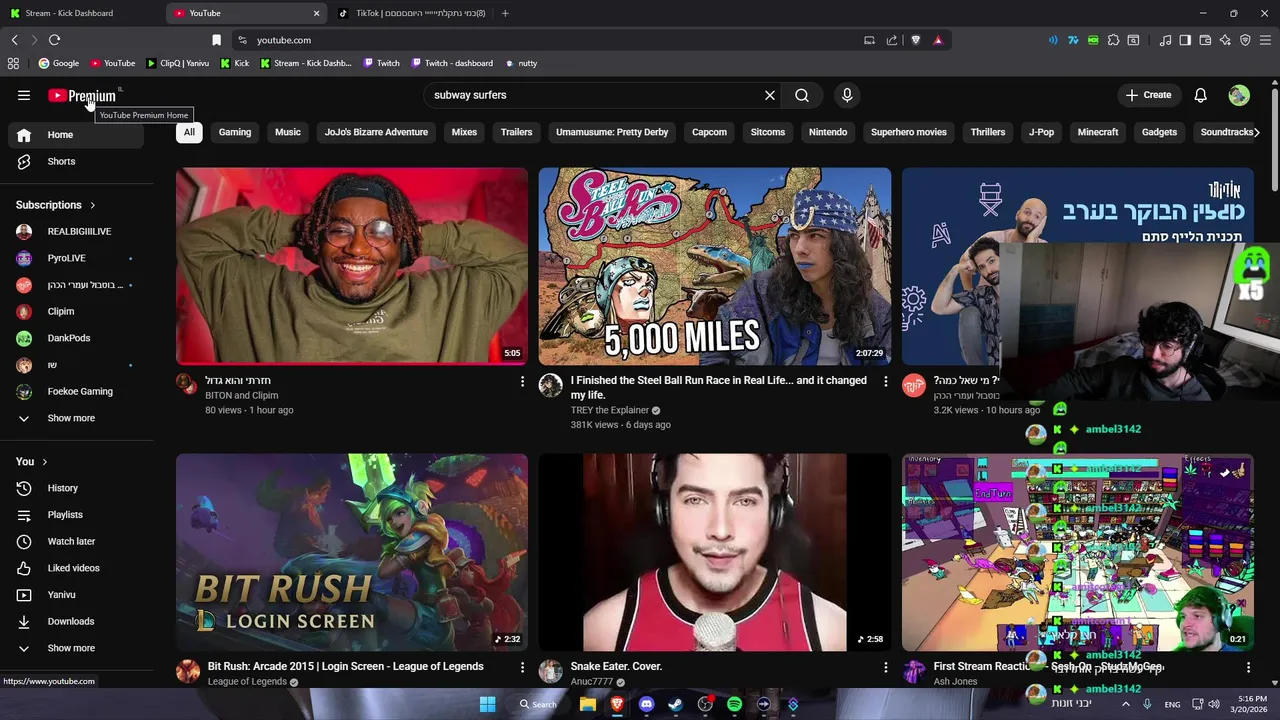Open Downloads in the sidebar

[x=76, y=621]
